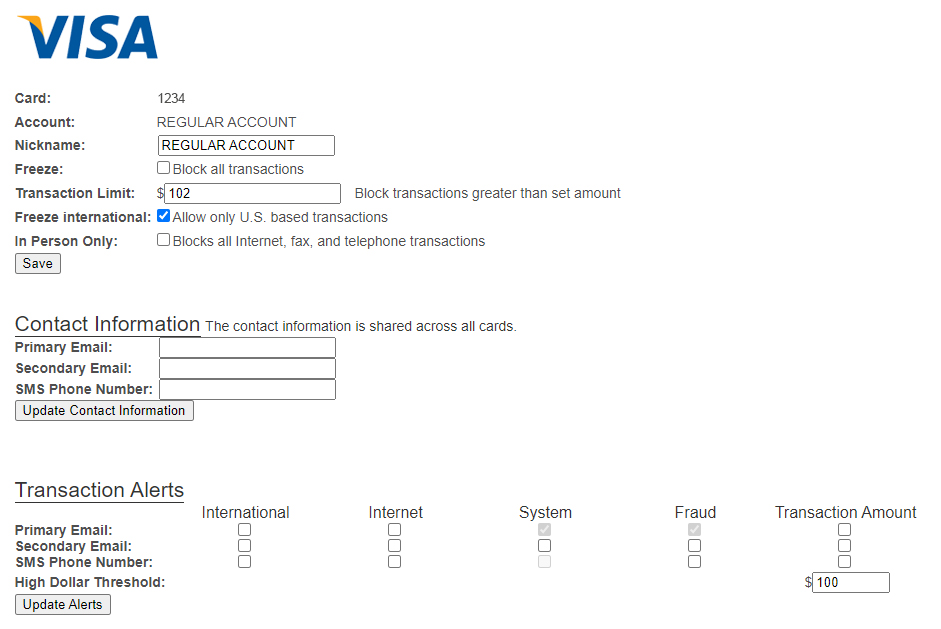This screenshot has height=629, width=941.
Task: Enable the In Person Only checkbox
Action: coord(162,239)
